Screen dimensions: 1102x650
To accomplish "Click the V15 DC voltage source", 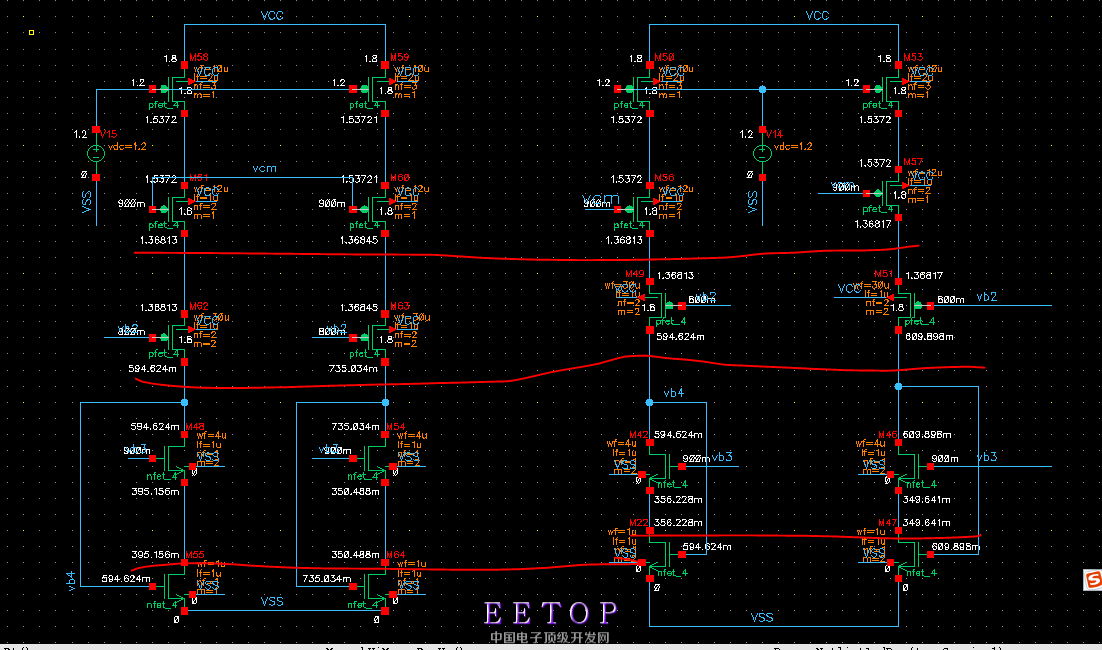I will 96,154.
